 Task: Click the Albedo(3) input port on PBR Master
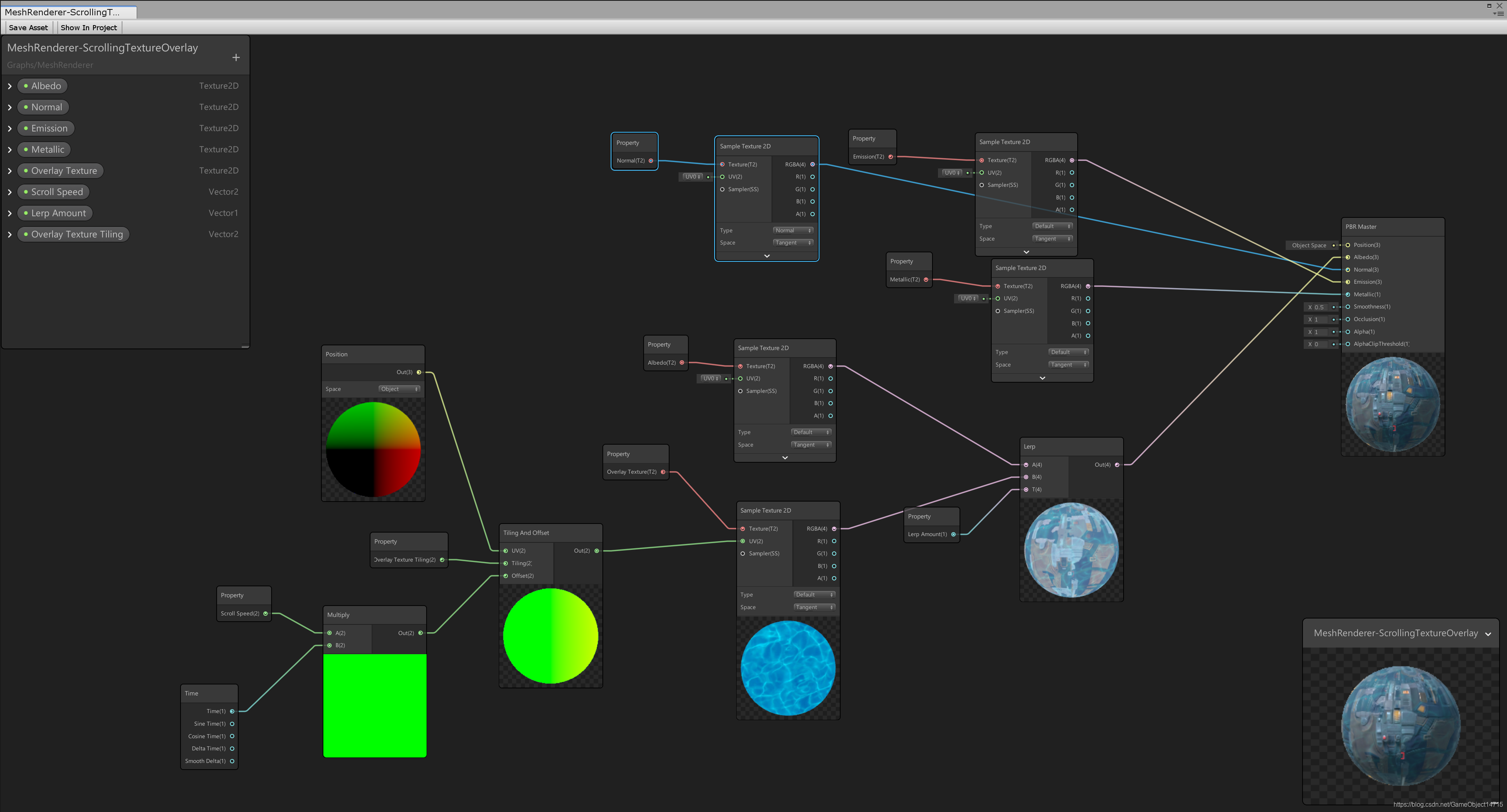[1348, 257]
